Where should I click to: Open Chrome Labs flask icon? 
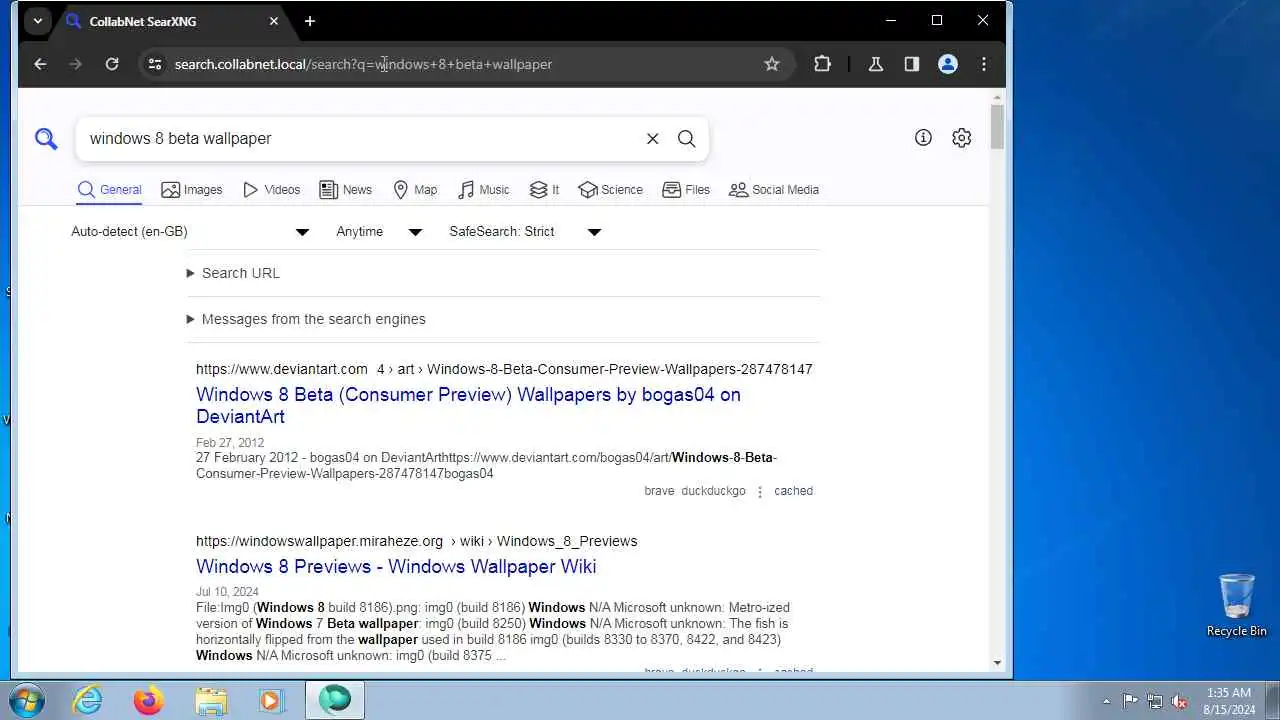(x=876, y=64)
